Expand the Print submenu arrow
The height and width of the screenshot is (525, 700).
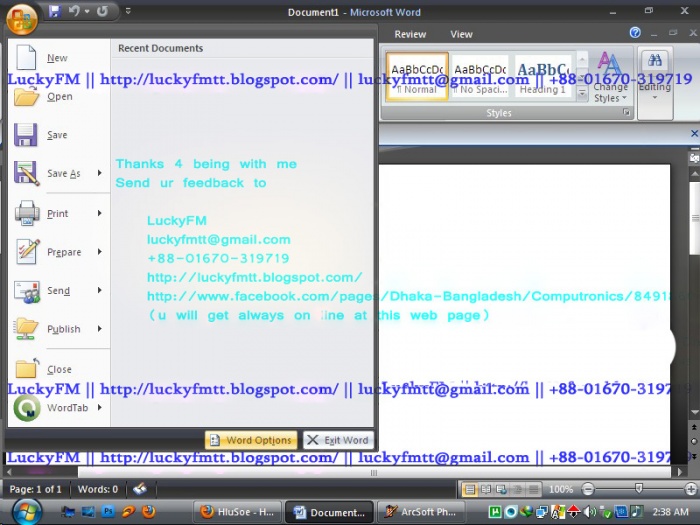click(99, 213)
